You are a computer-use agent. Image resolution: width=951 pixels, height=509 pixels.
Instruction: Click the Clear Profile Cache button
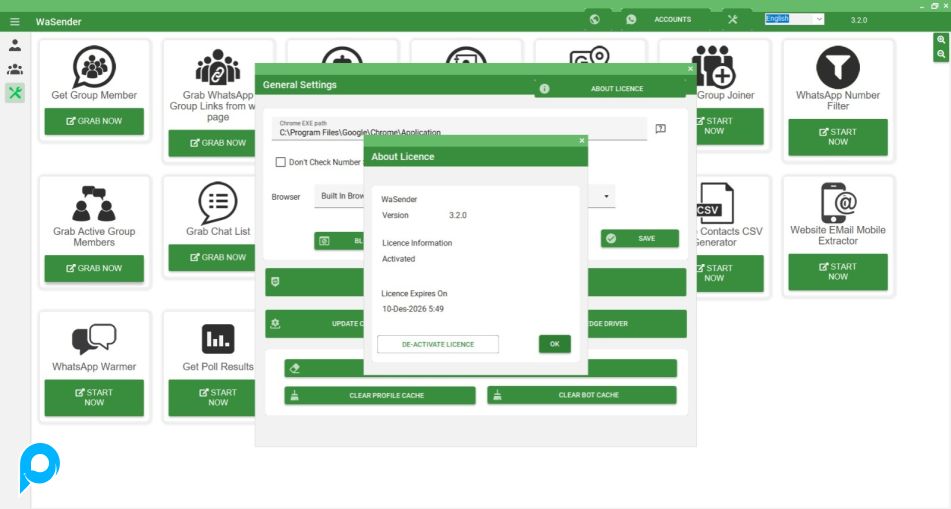pos(379,395)
